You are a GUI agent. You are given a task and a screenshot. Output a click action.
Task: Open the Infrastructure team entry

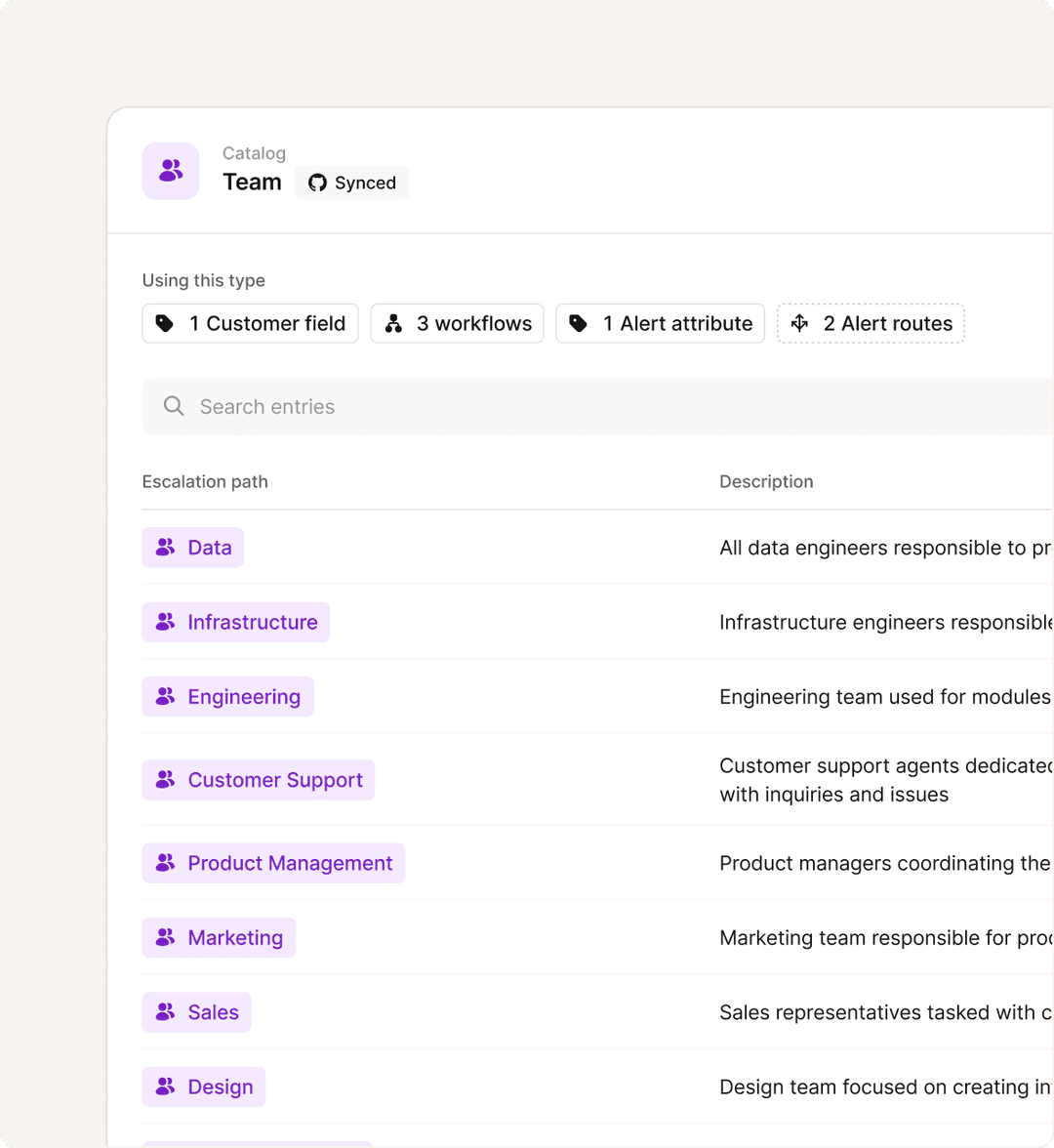(x=235, y=622)
